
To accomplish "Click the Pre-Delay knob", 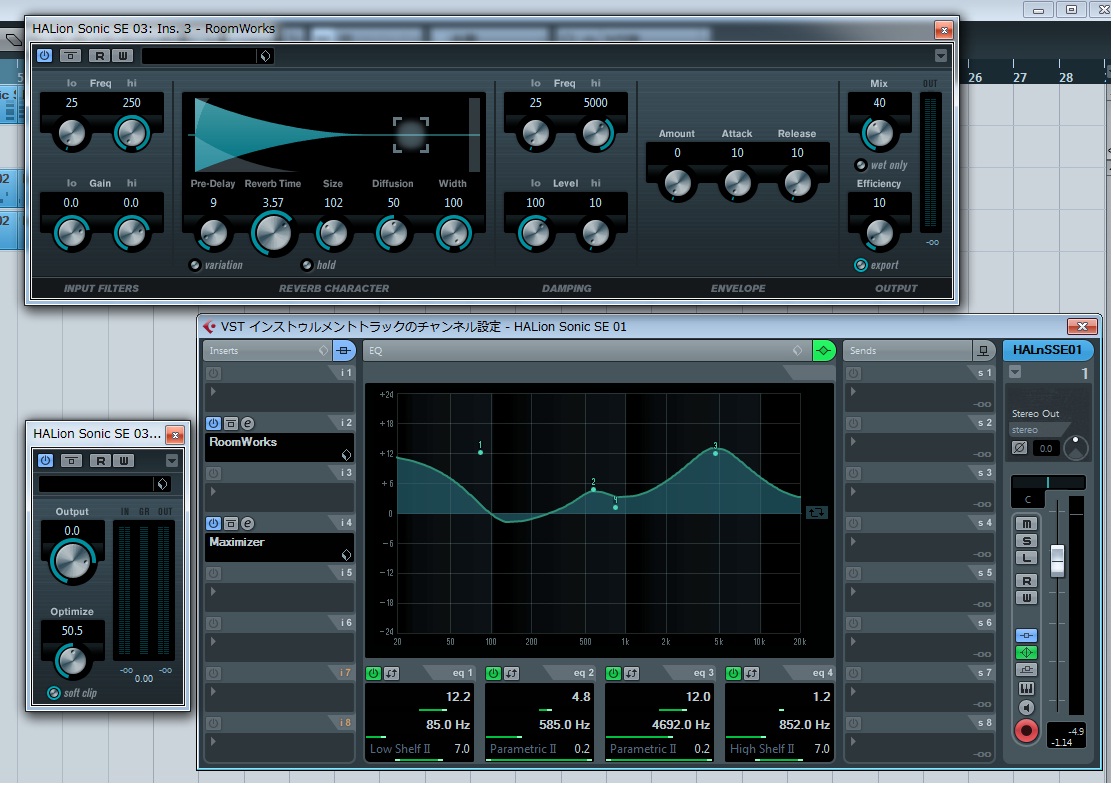I will 213,233.
